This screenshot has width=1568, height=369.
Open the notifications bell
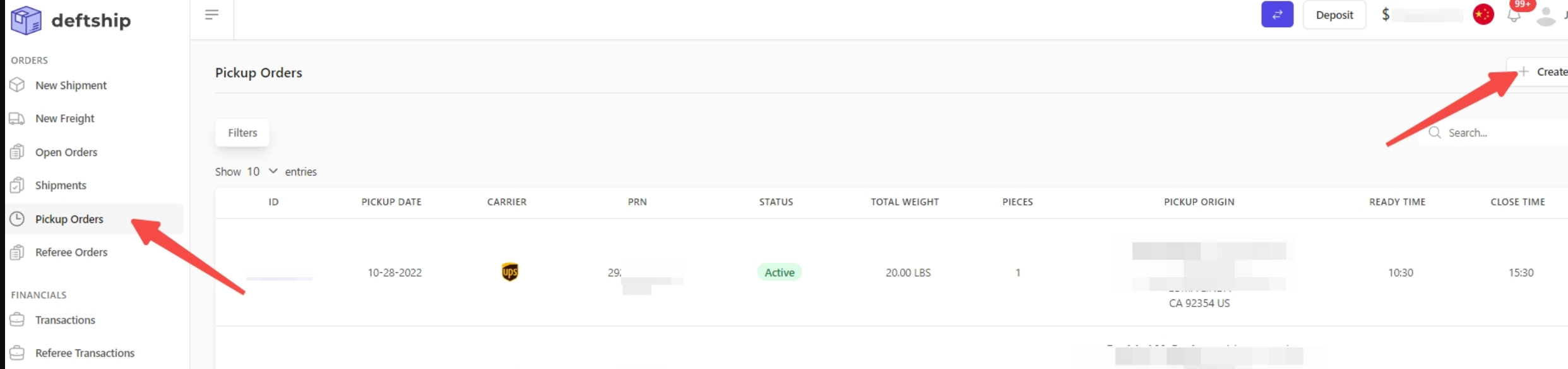tap(1514, 15)
